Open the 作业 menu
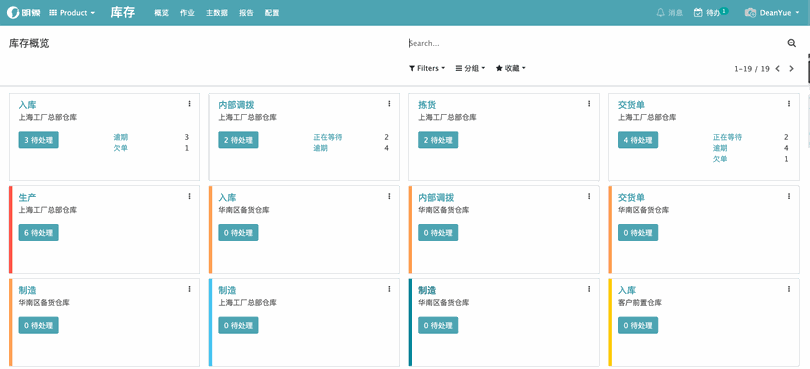This screenshot has width=810, height=369. pos(187,13)
